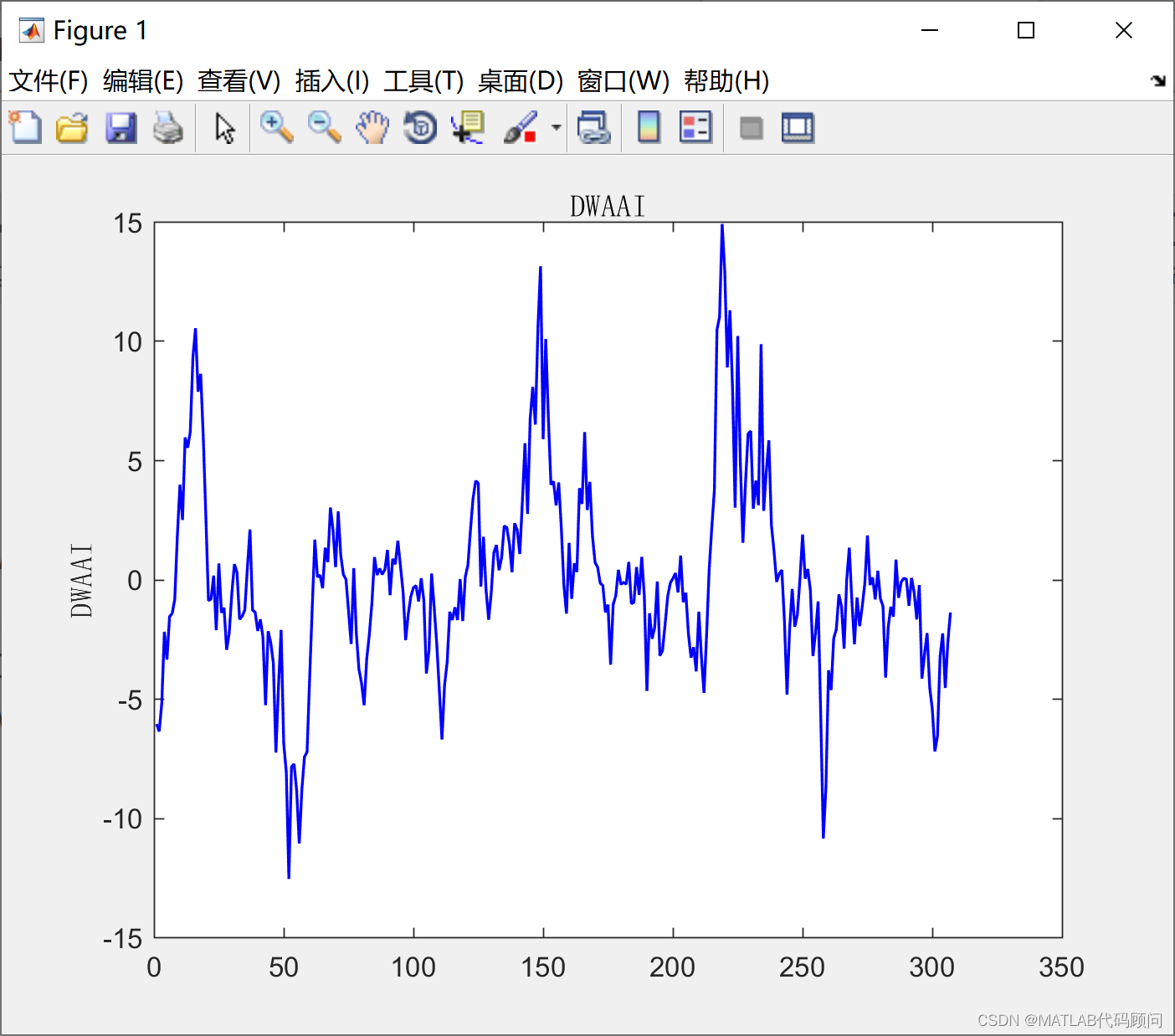The image size is (1175, 1036).
Task: Open the brush tool dropdown arrow
Action: click(x=555, y=127)
